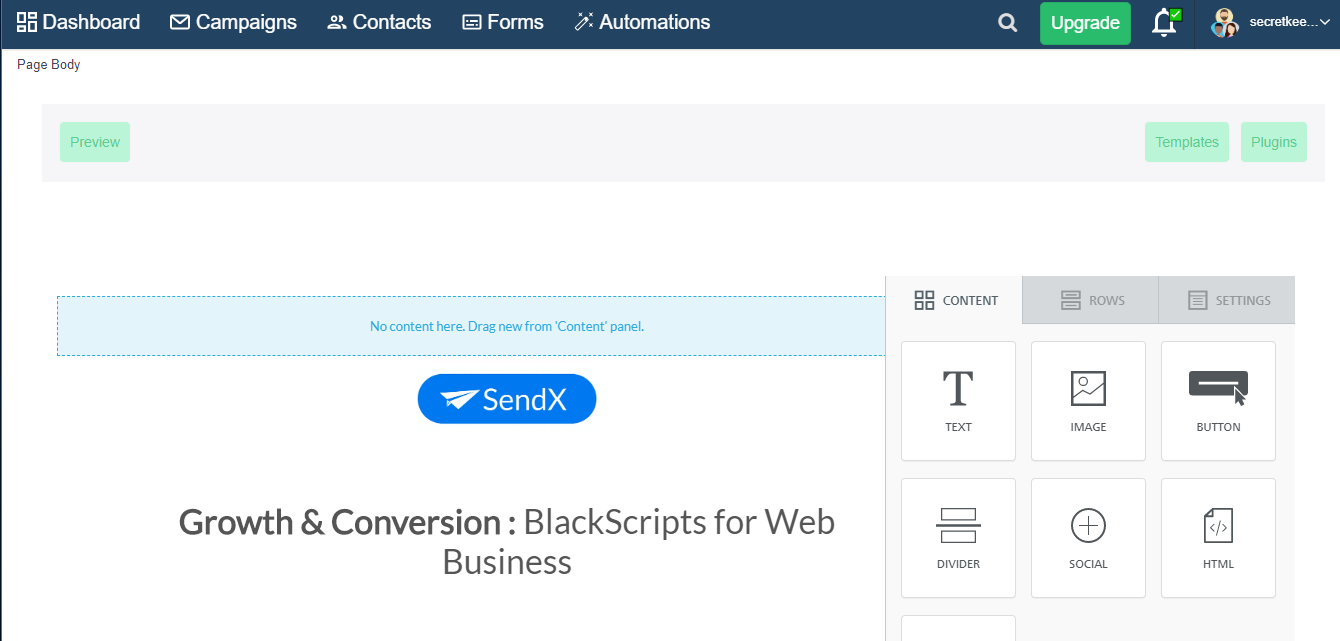Open the Templates button
Viewport: 1340px width, 641px height.
click(1187, 142)
